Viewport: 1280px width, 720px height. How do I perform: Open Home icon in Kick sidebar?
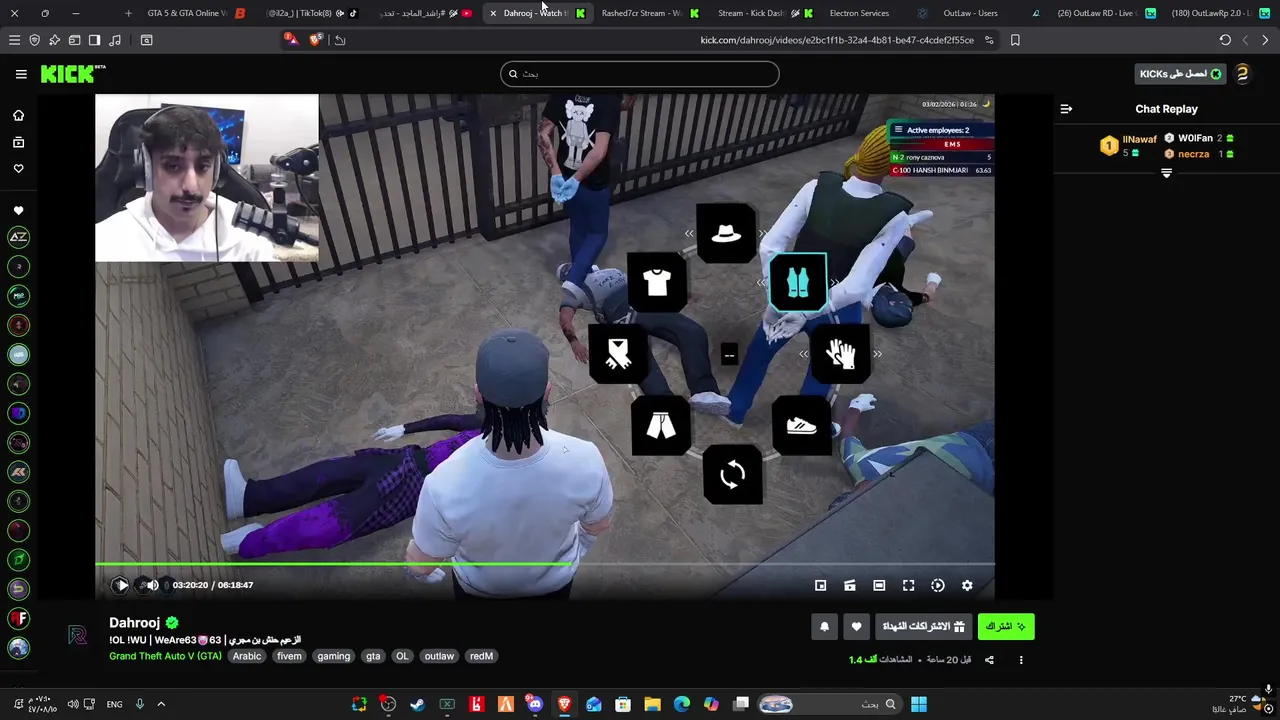point(18,115)
